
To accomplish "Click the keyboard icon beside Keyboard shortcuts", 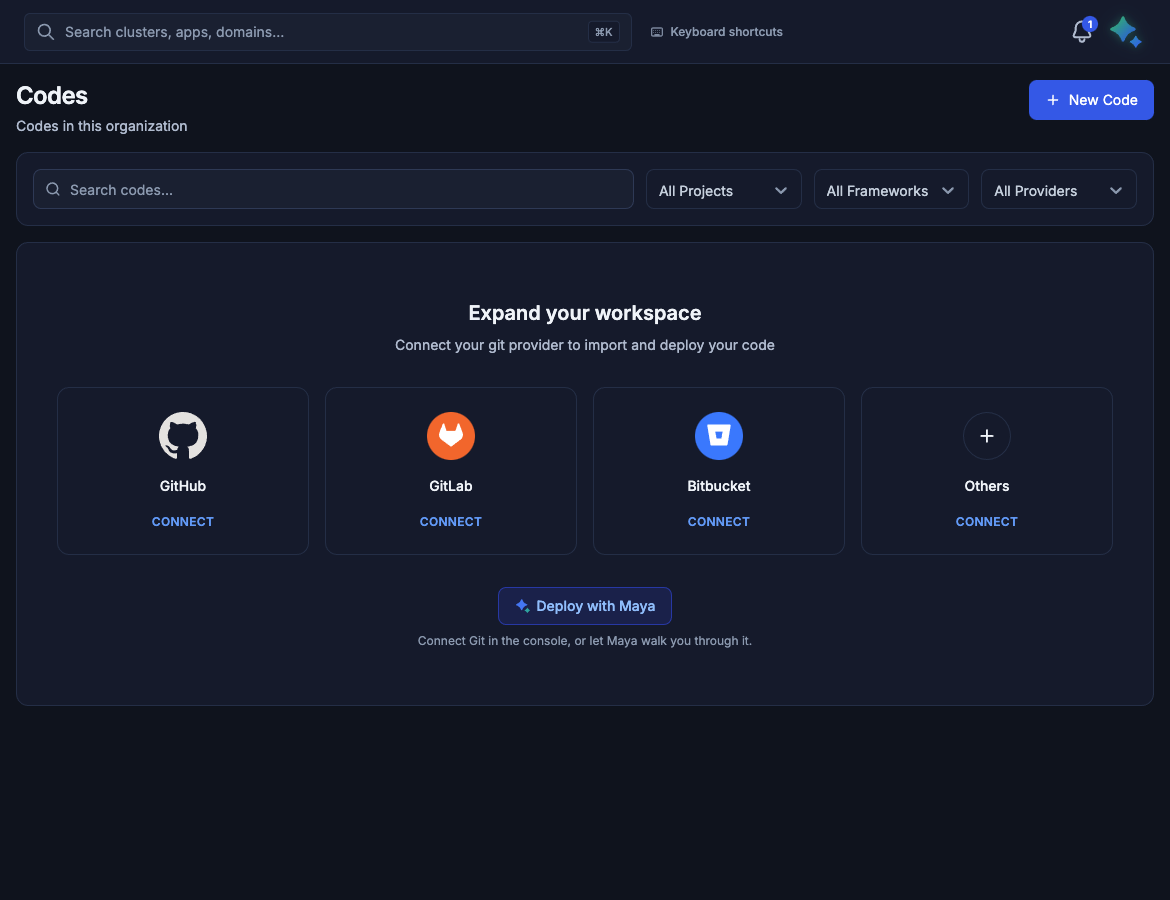I will pyautogui.click(x=657, y=32).
